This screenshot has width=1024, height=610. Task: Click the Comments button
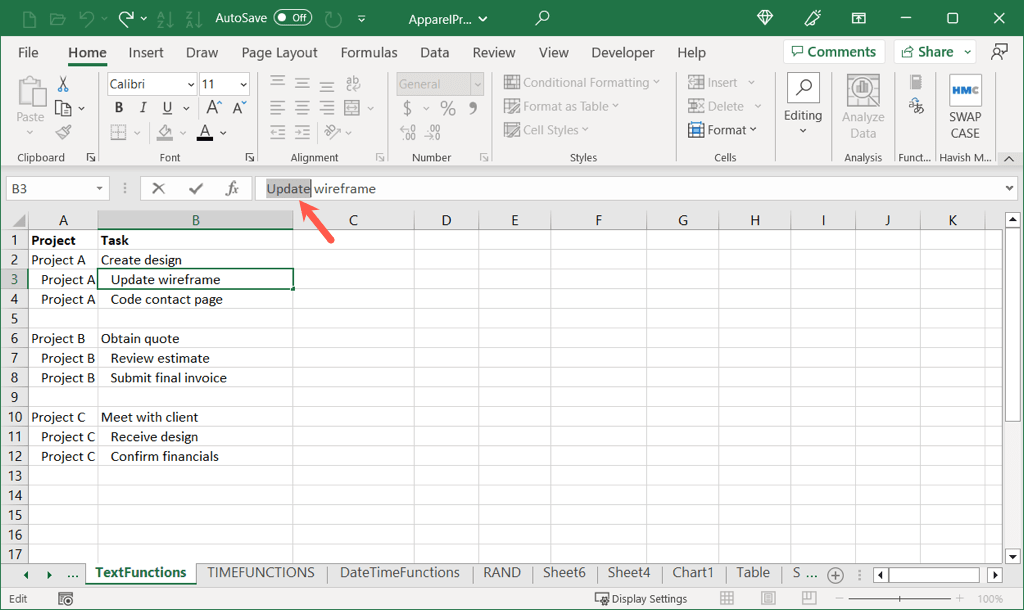click(834, 52)
